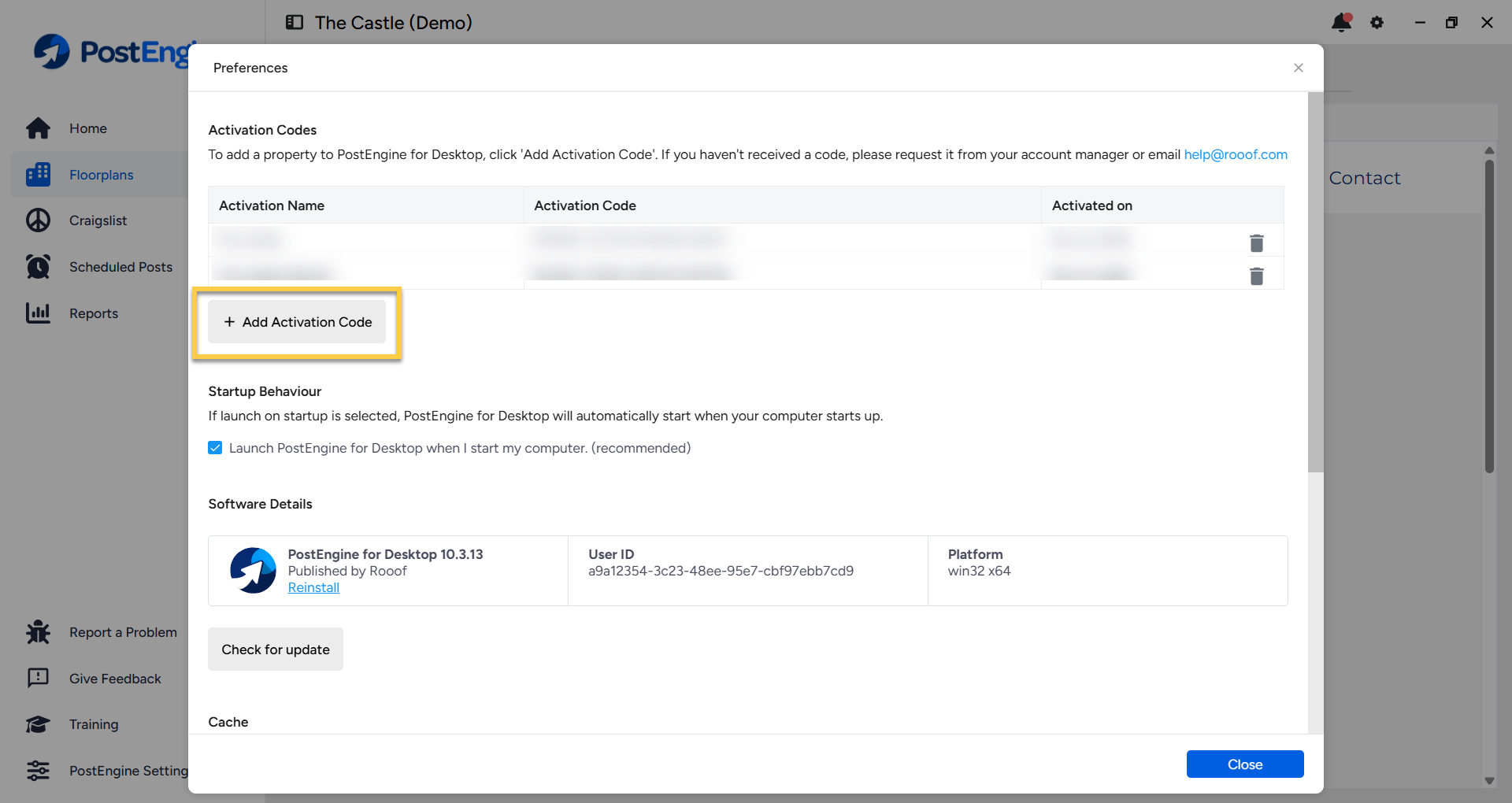
Task: Delete the first activation code with the trash icon
Action: tap(1257, 242)
